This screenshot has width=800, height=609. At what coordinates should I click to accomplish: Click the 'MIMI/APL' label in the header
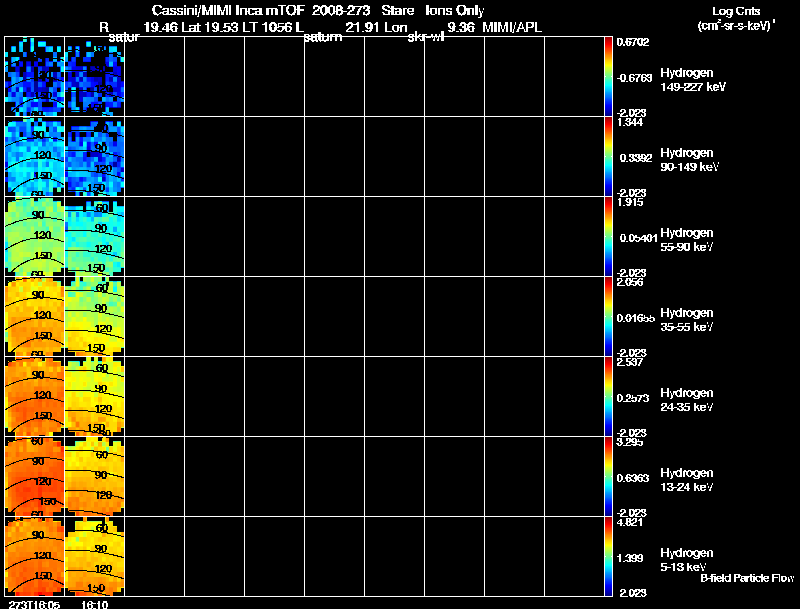[x=512, y=27]
